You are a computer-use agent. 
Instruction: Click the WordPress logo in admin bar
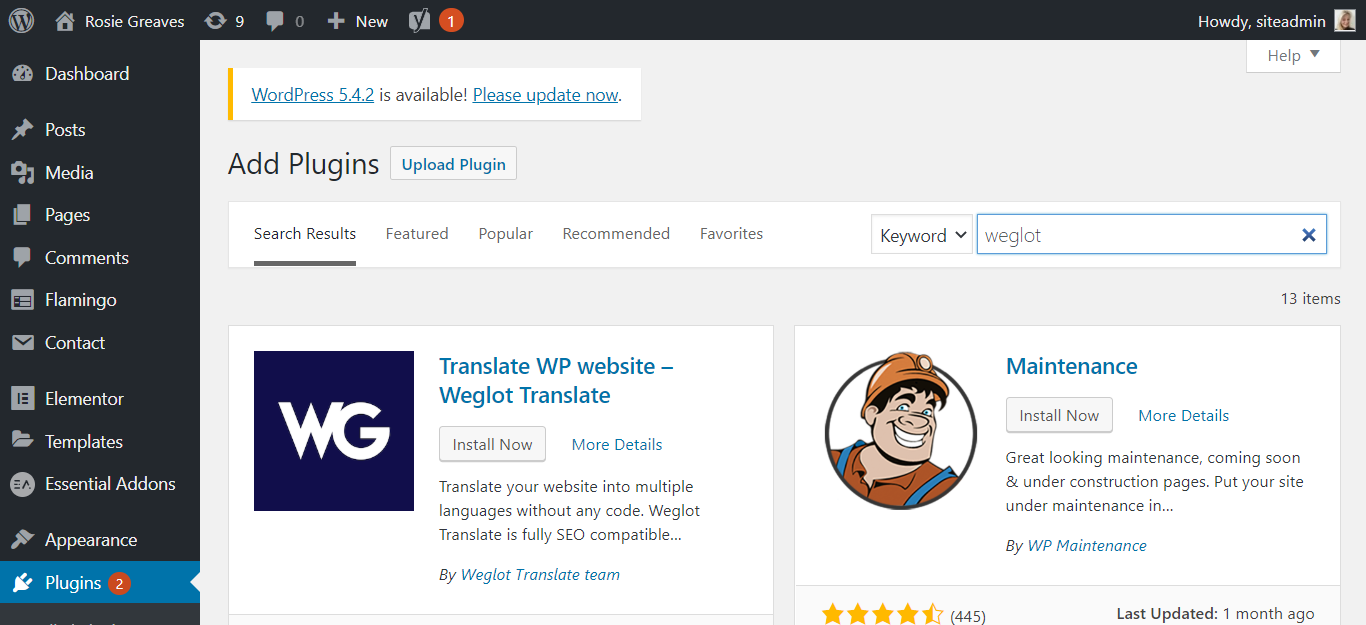point(21,20)
